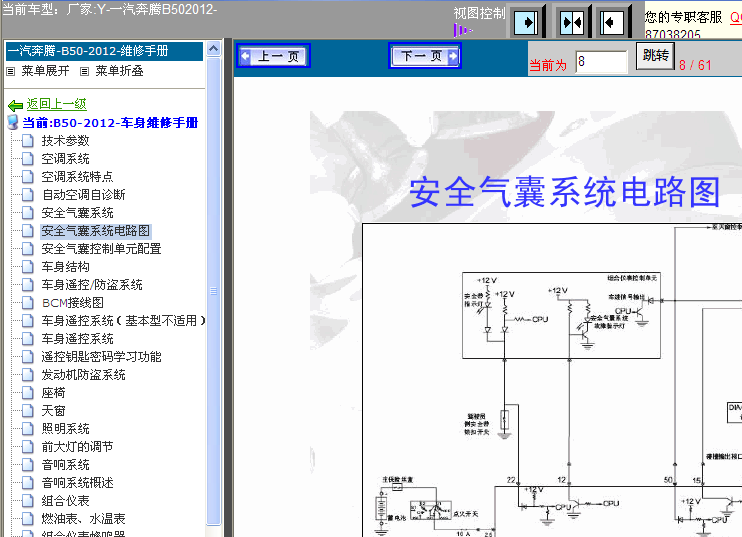This screenshot has height=537, width=742.
Task: Click the 一汽奔腾-B50-2012-维修手册 header
Action: [x=104, y=51]
